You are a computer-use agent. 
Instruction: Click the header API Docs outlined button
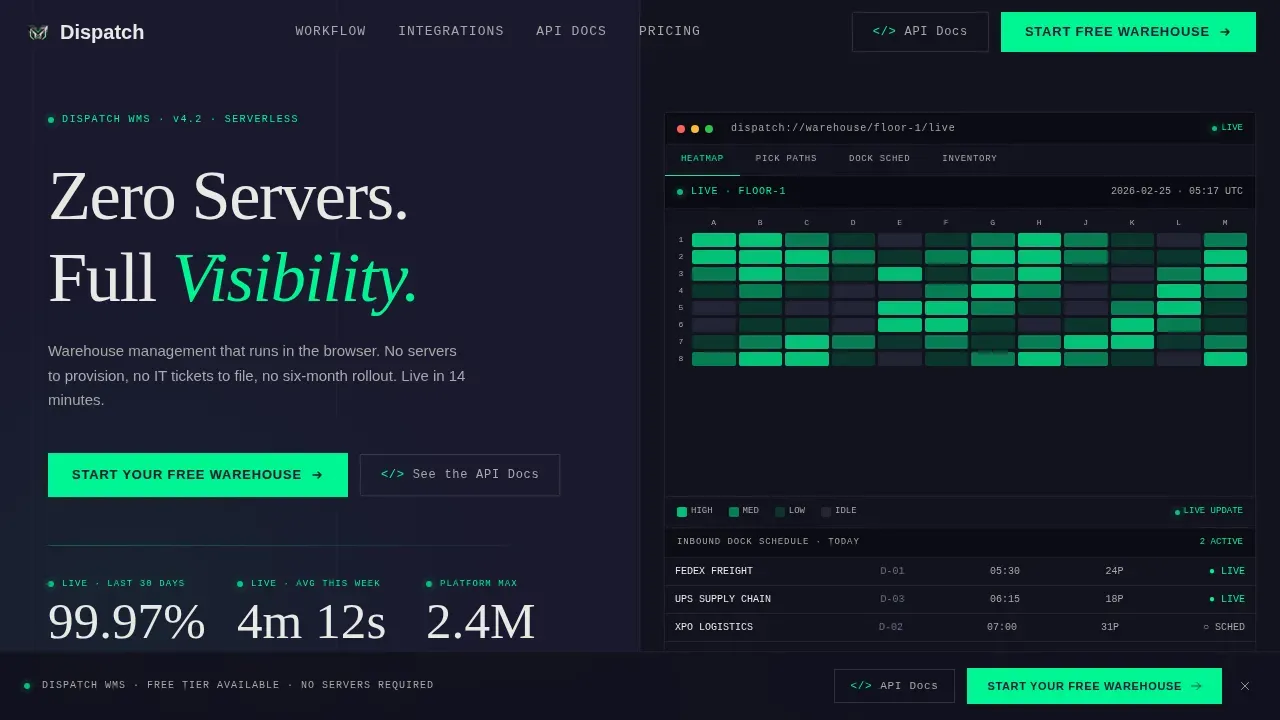(920, 32)
